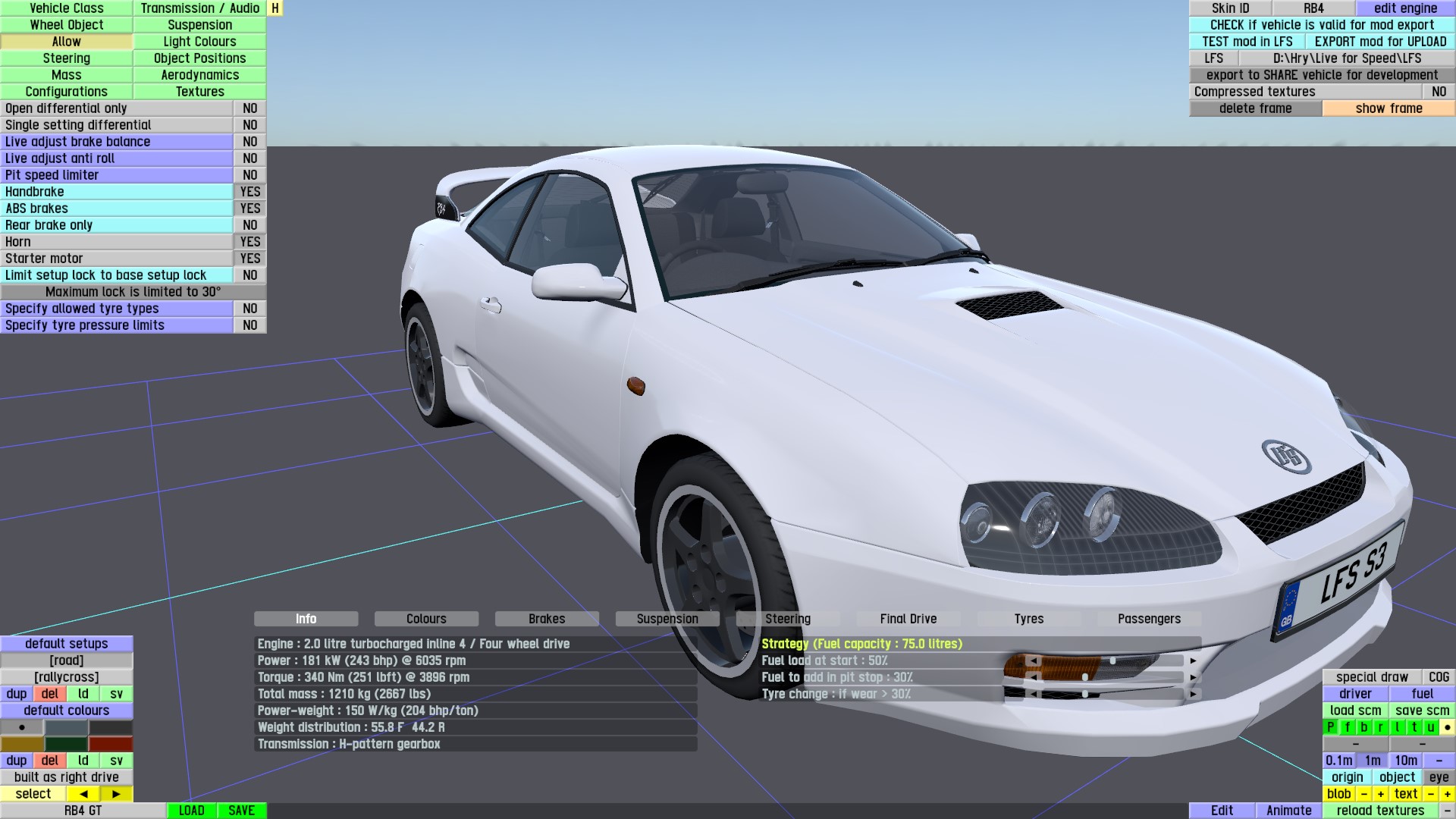Open the Aerodynamics section

[199, 75]
